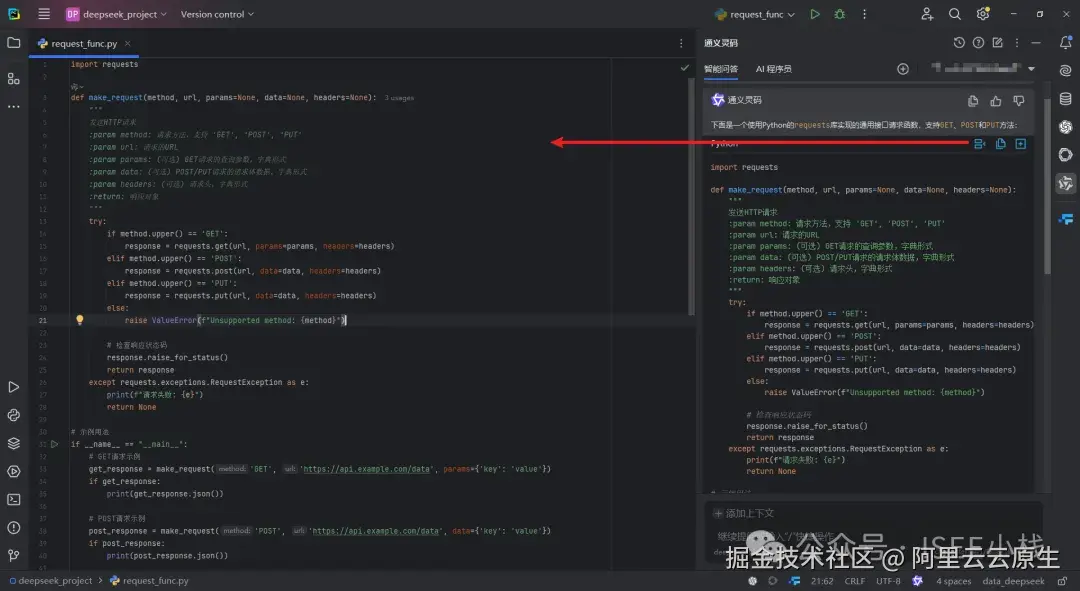Open the Lingma tool window icon on right sidebar
Screen dimensions: 1080x591
1066,183
